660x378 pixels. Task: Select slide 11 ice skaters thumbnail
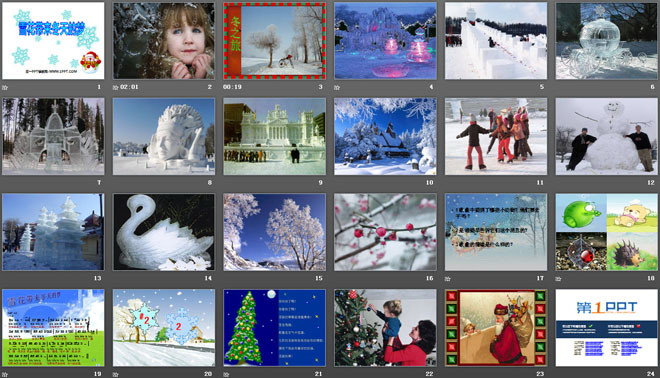496,136
